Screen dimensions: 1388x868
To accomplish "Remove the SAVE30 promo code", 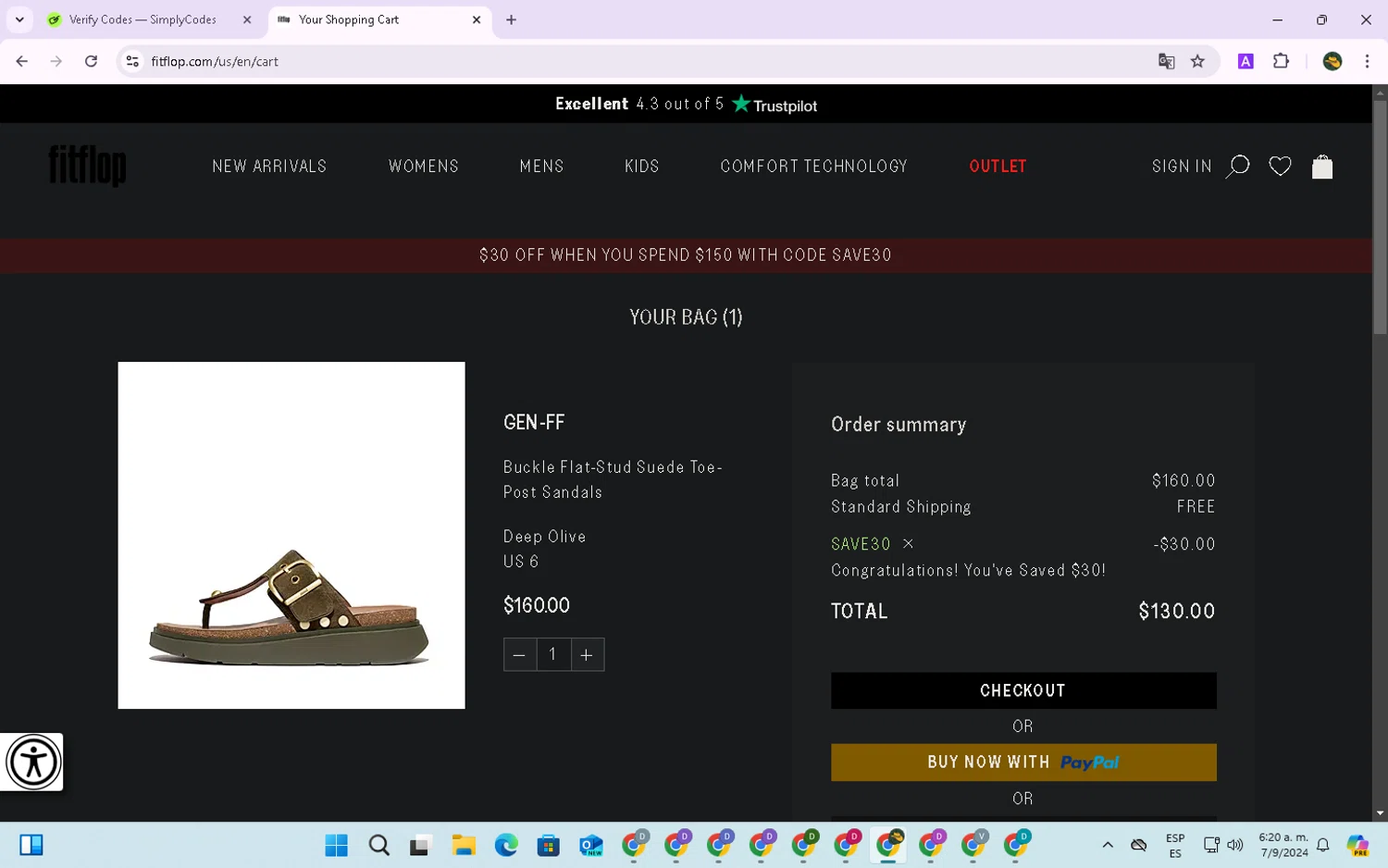I will tap(908, 544).
